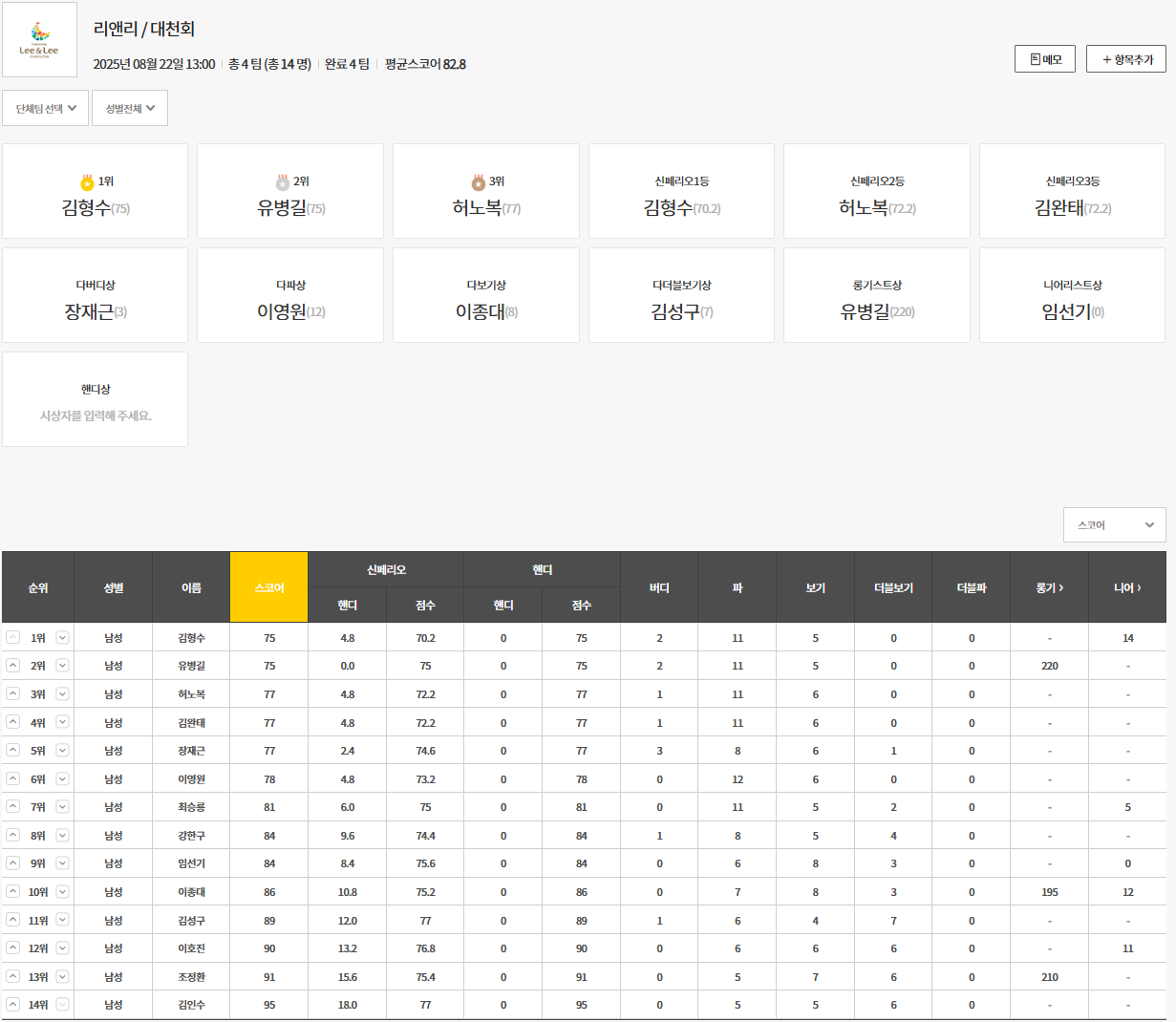This screenshot has height=1022, width=1176.
Task: Expand the 성별전체 gender filter dropdown
Action: tap(130, 108)
